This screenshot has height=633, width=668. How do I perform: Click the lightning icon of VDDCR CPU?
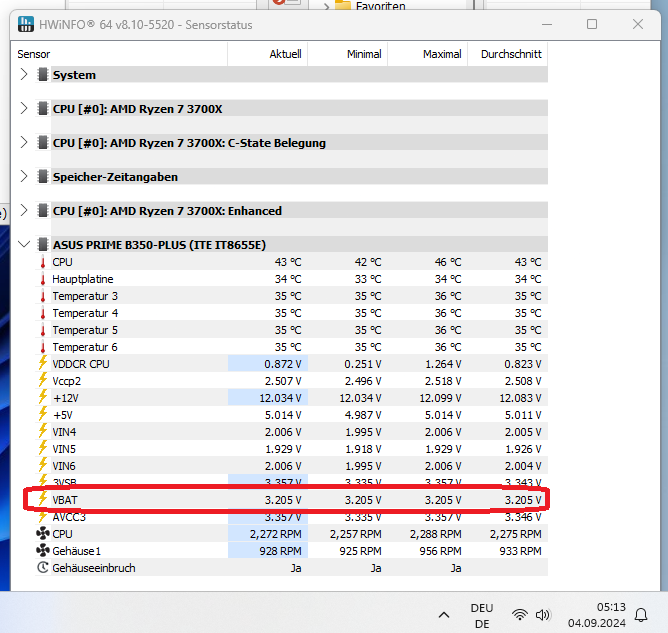43,363
